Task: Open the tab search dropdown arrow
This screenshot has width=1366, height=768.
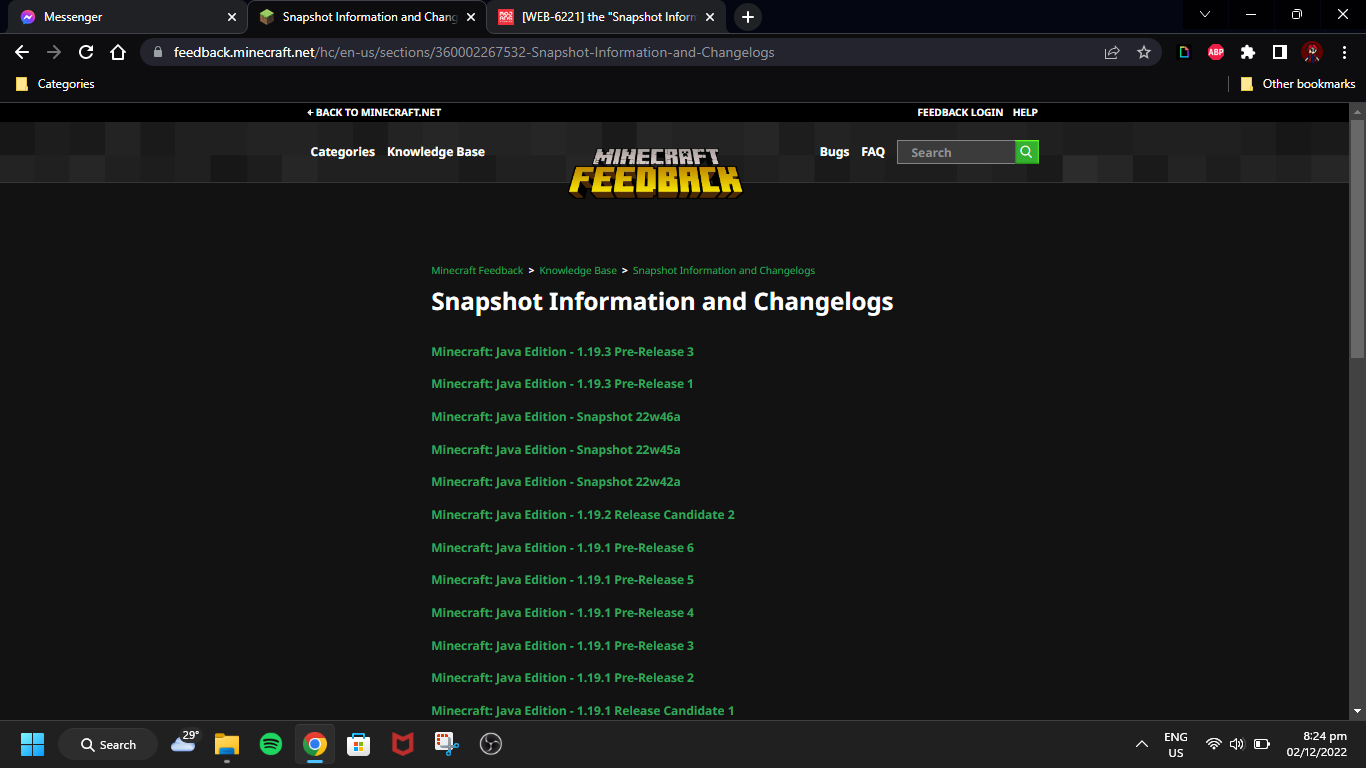Action: click(x=1205, y=14)
